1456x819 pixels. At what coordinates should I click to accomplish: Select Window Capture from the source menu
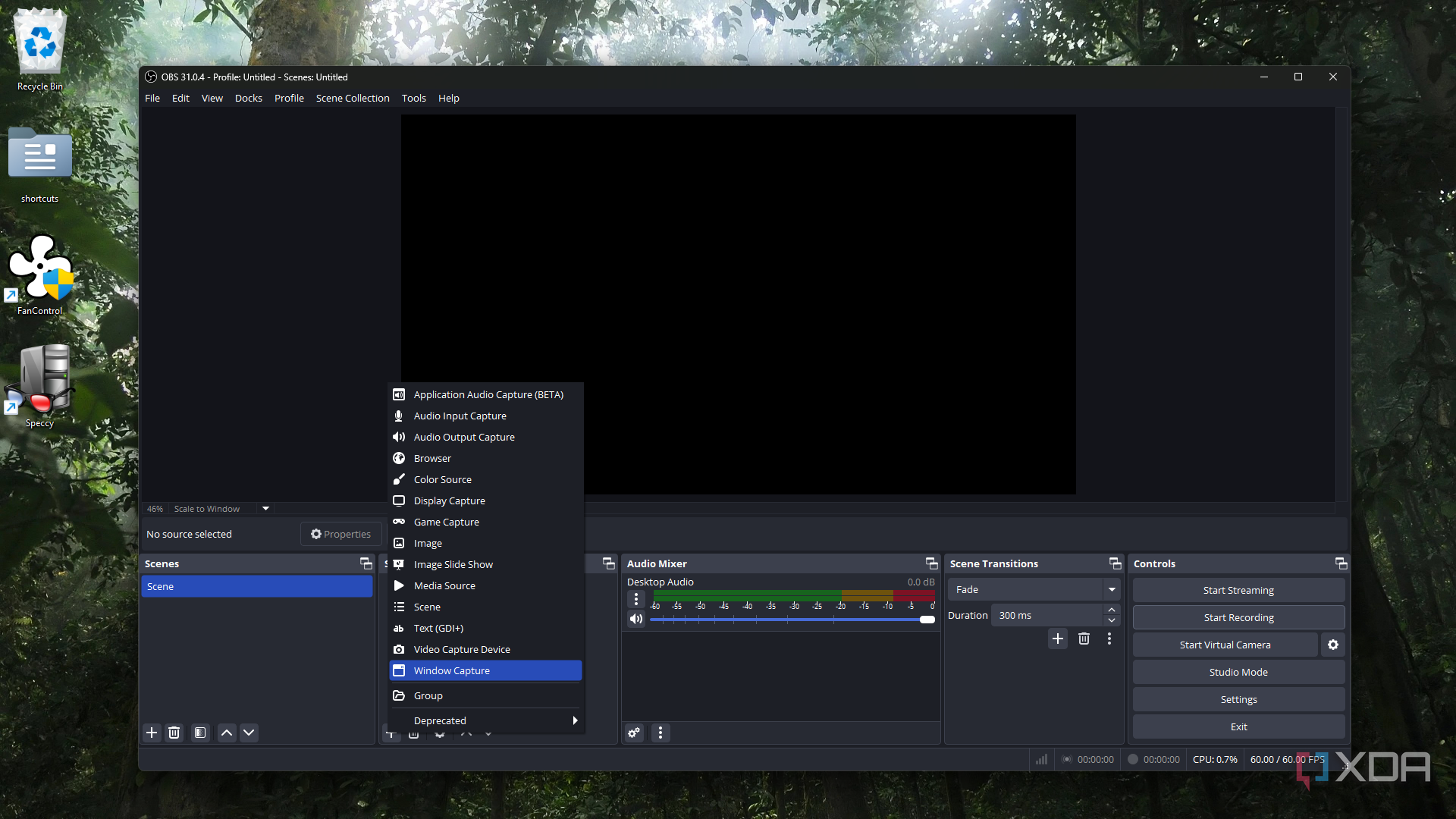point(452,670)
